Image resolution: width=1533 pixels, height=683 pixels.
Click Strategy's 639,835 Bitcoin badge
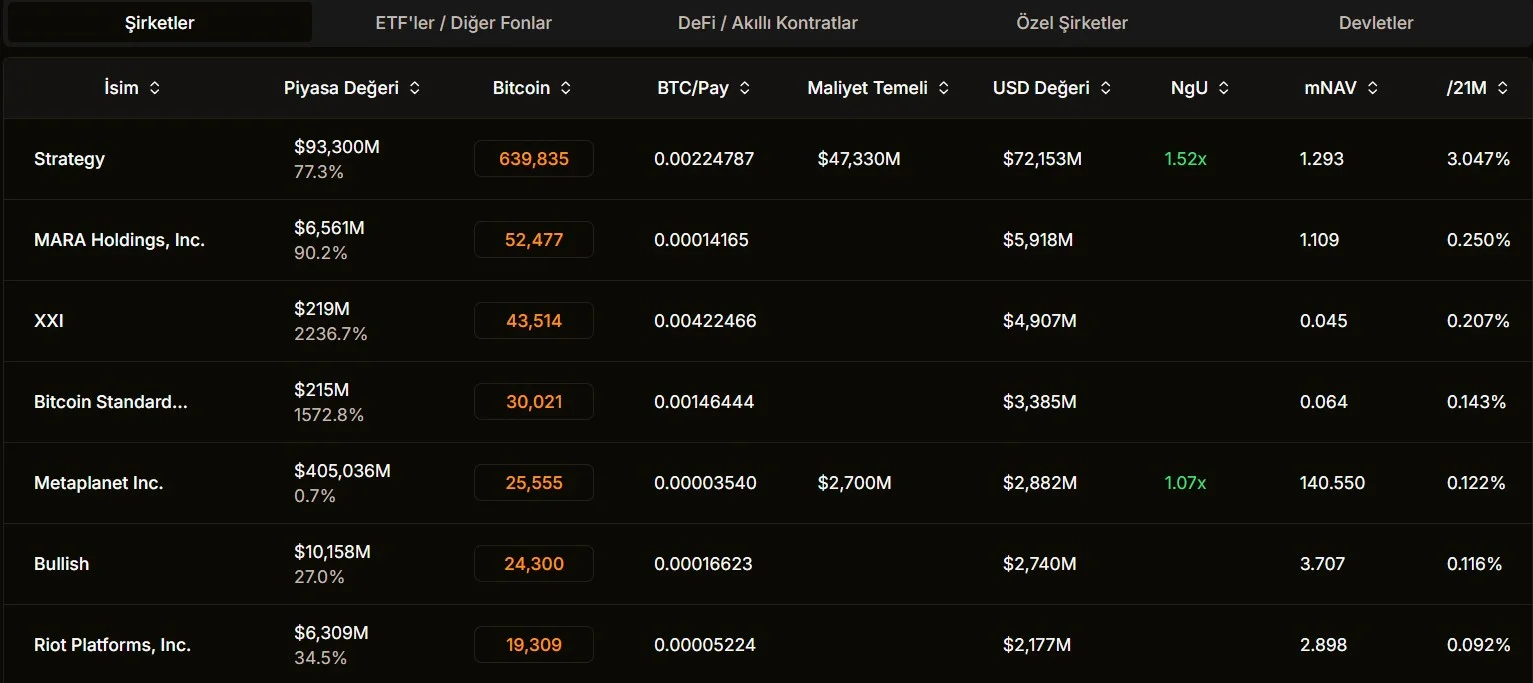click(x=534, y=159)
